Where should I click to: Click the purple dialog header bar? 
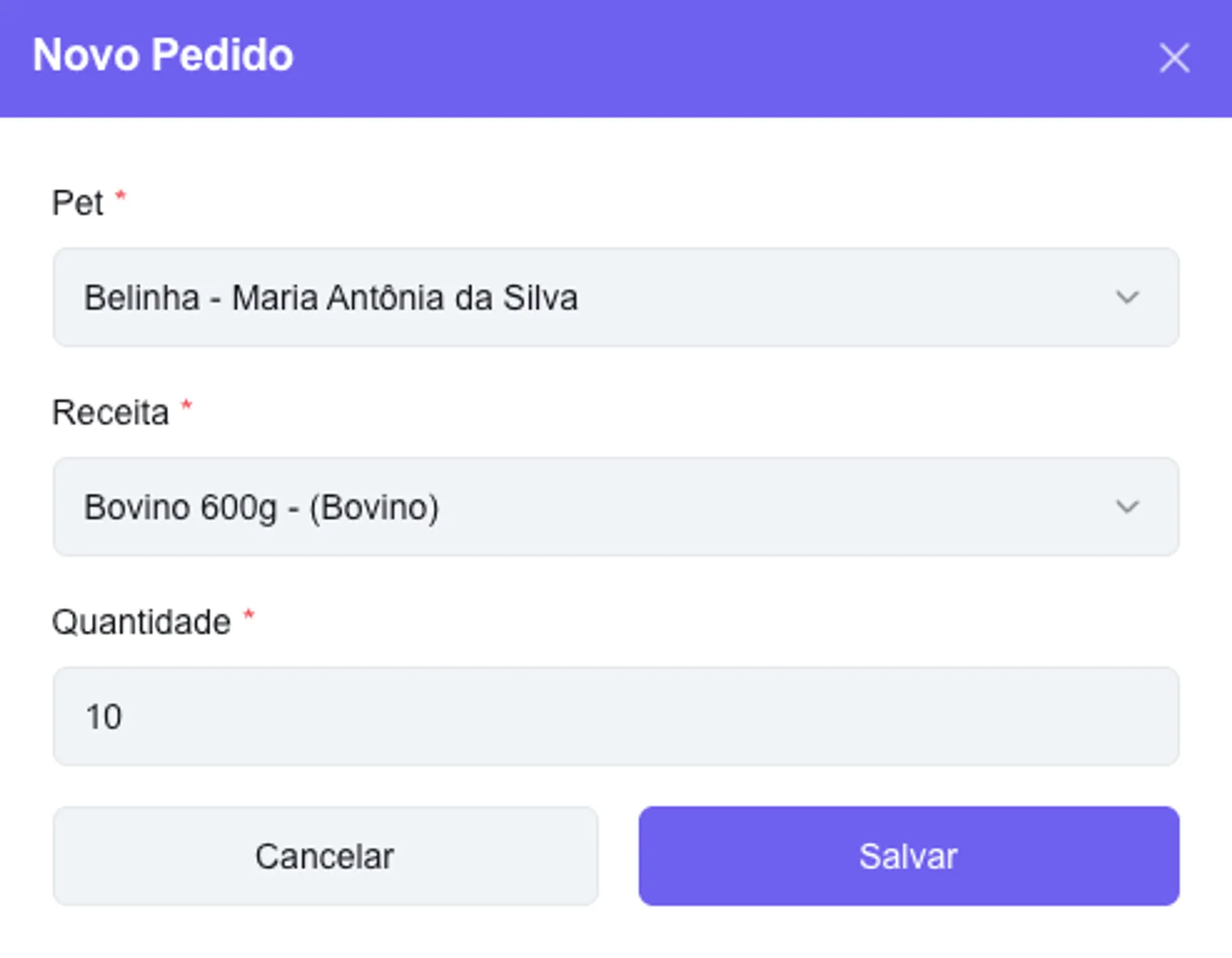[x=616, y=58]
